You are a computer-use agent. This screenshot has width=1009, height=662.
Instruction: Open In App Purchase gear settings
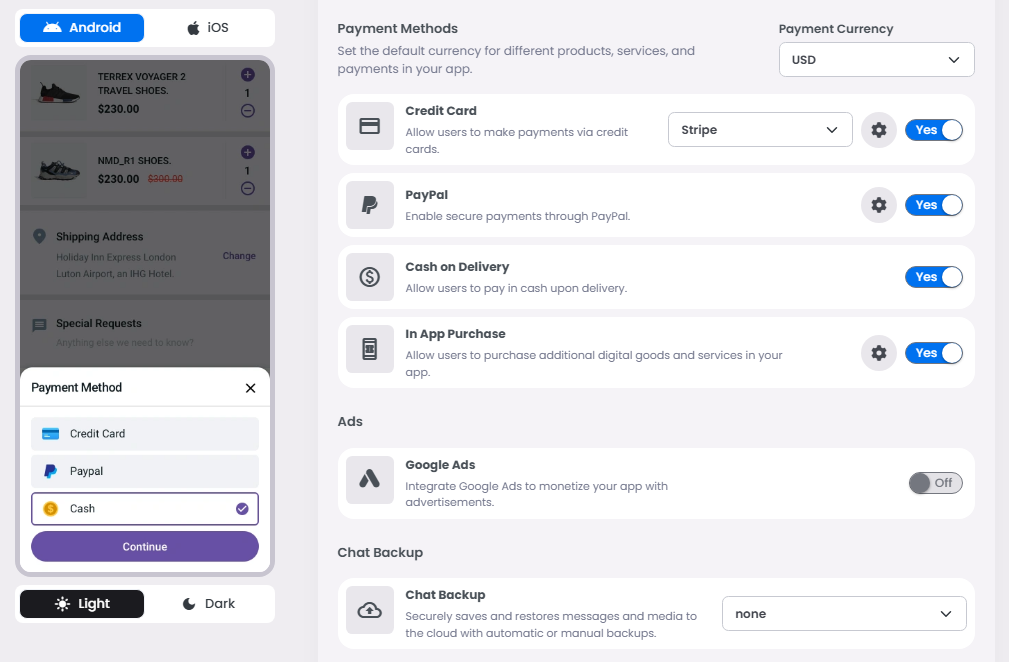(x=878, y=353)
